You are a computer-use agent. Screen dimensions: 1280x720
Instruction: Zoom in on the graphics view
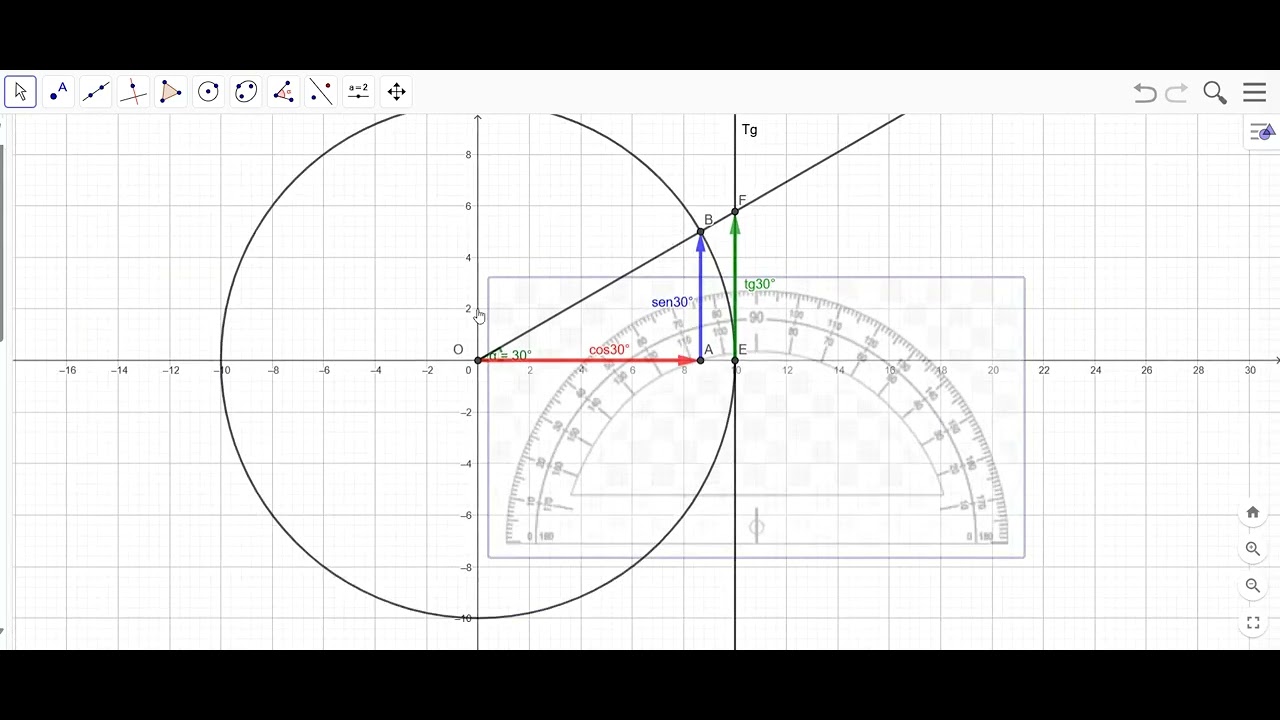1253,549
